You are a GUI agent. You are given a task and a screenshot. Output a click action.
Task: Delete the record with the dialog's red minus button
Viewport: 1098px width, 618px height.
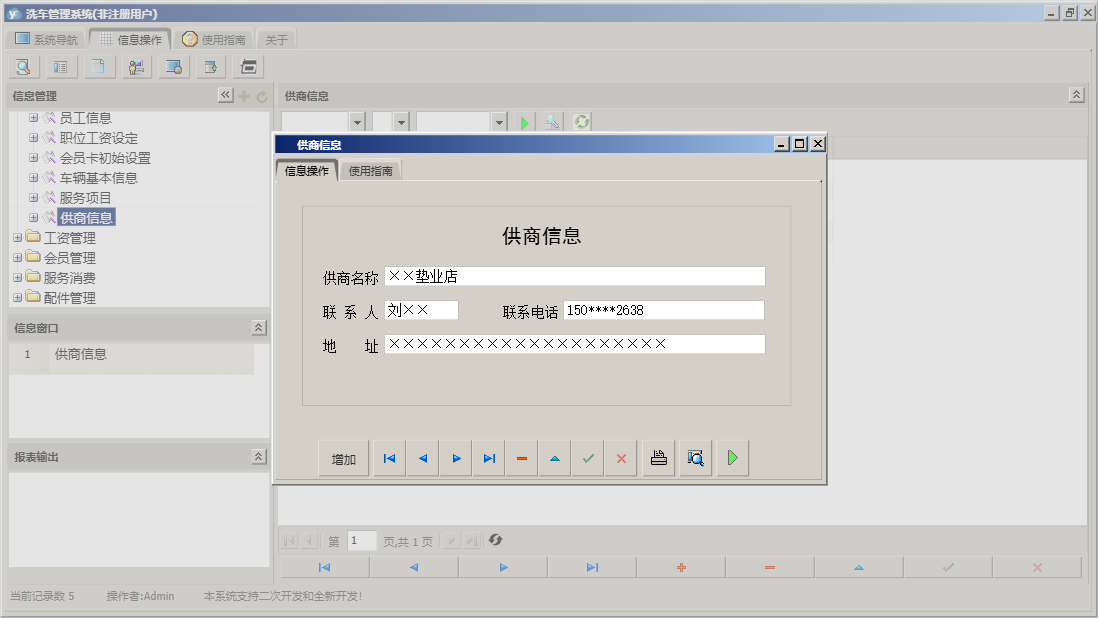(522, 458)
